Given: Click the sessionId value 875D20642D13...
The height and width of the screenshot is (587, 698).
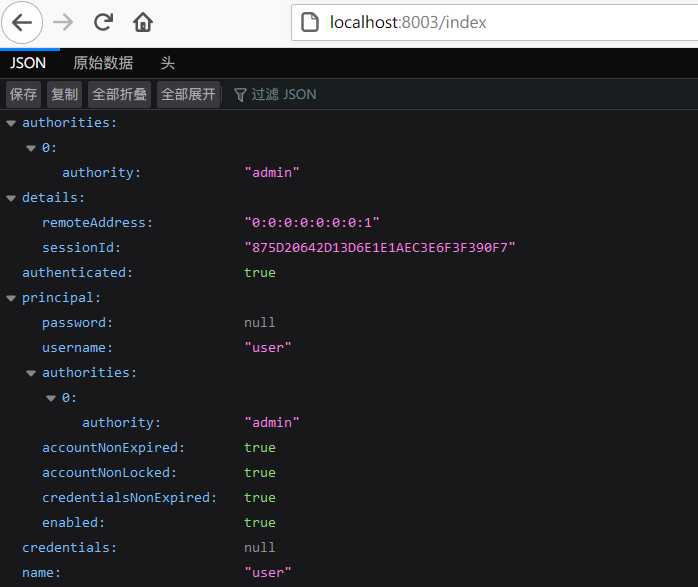Looking at the screenshot, I should click(x=380, y=247).
